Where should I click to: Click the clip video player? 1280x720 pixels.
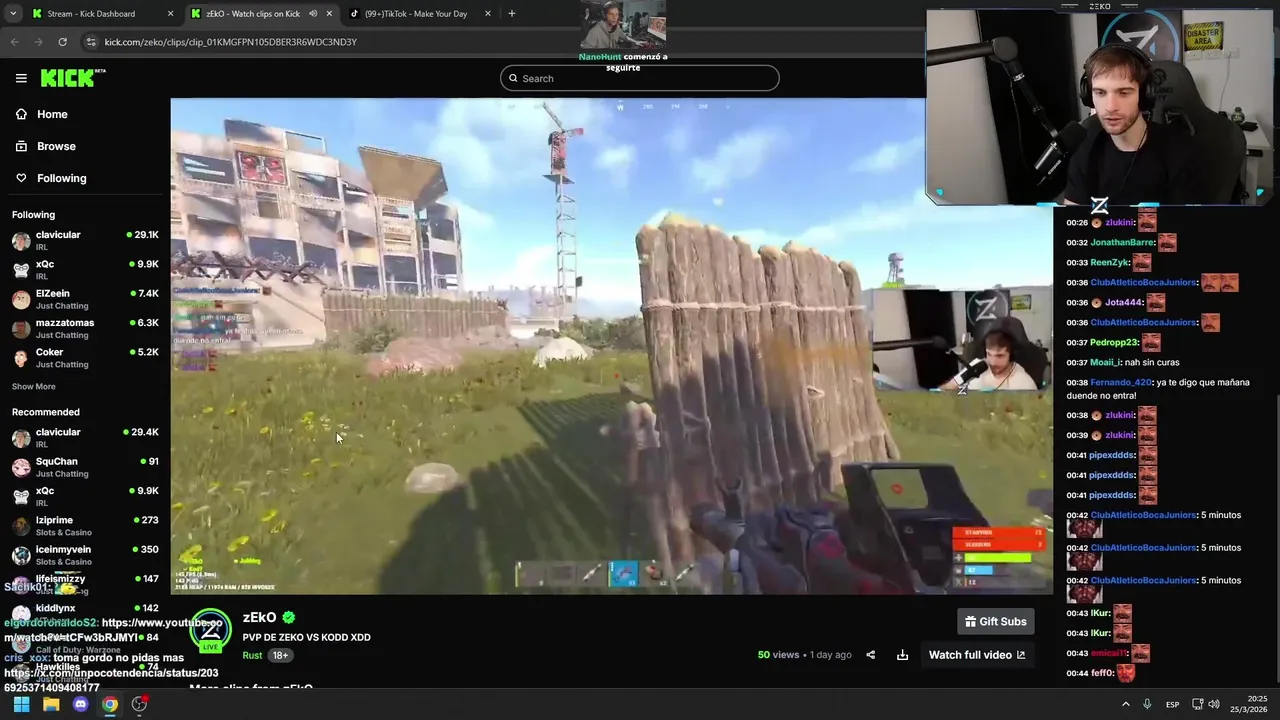(611, 346)
